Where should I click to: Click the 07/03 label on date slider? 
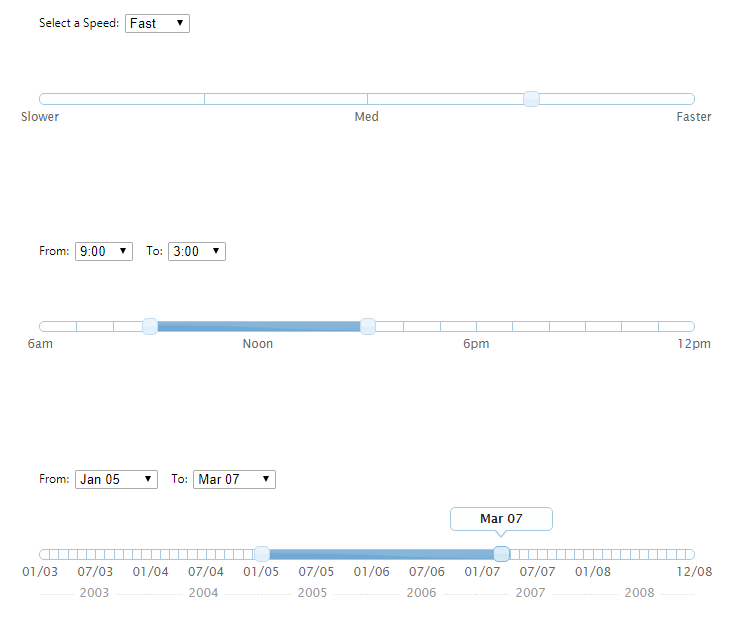coord(95,572)
